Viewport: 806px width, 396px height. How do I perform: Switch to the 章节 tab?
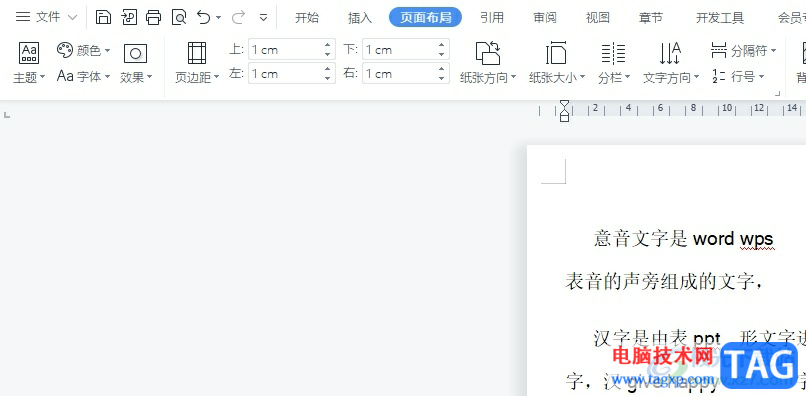click(651, 18)
